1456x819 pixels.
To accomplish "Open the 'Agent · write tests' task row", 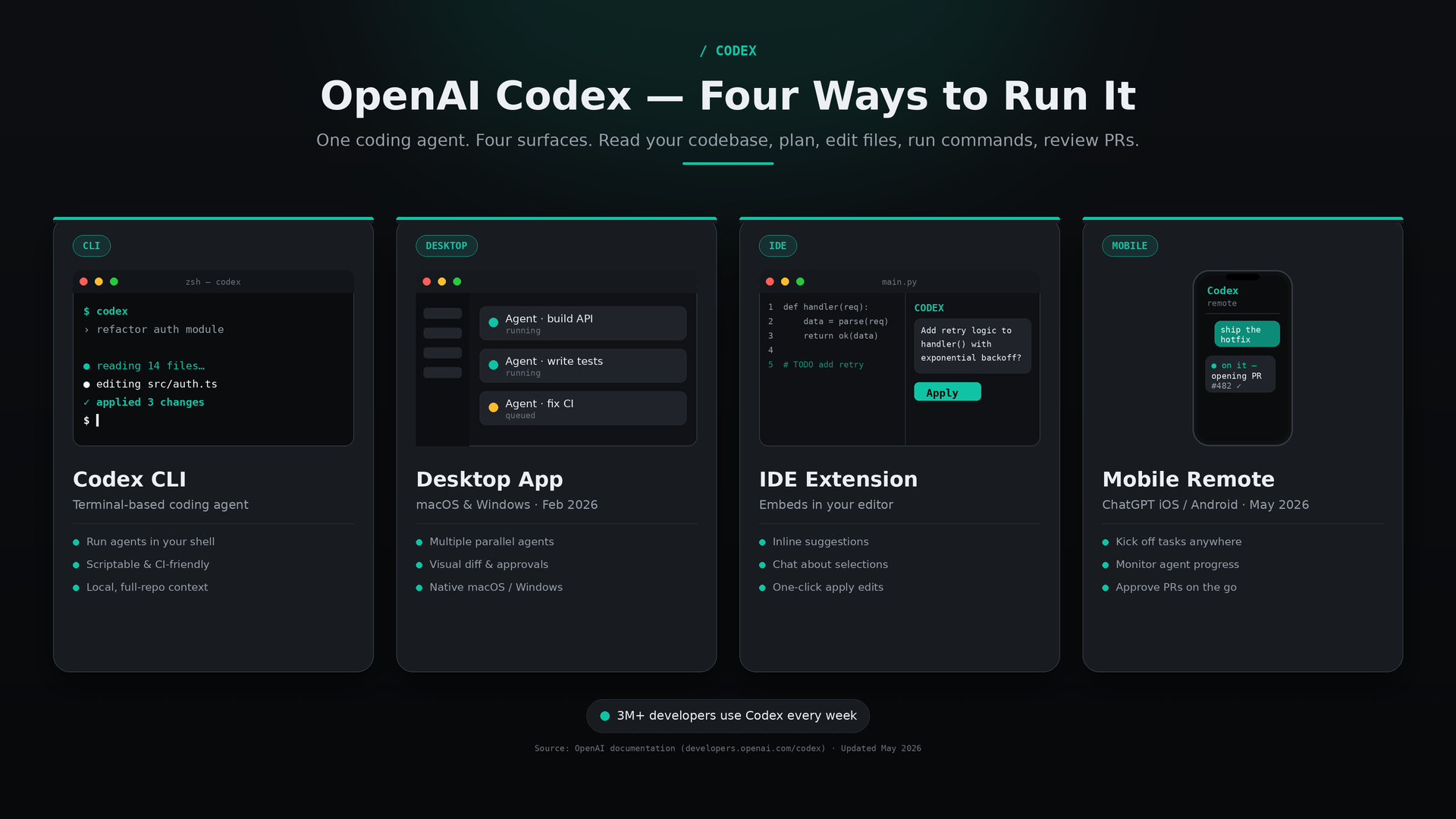I will pos(583,366).
